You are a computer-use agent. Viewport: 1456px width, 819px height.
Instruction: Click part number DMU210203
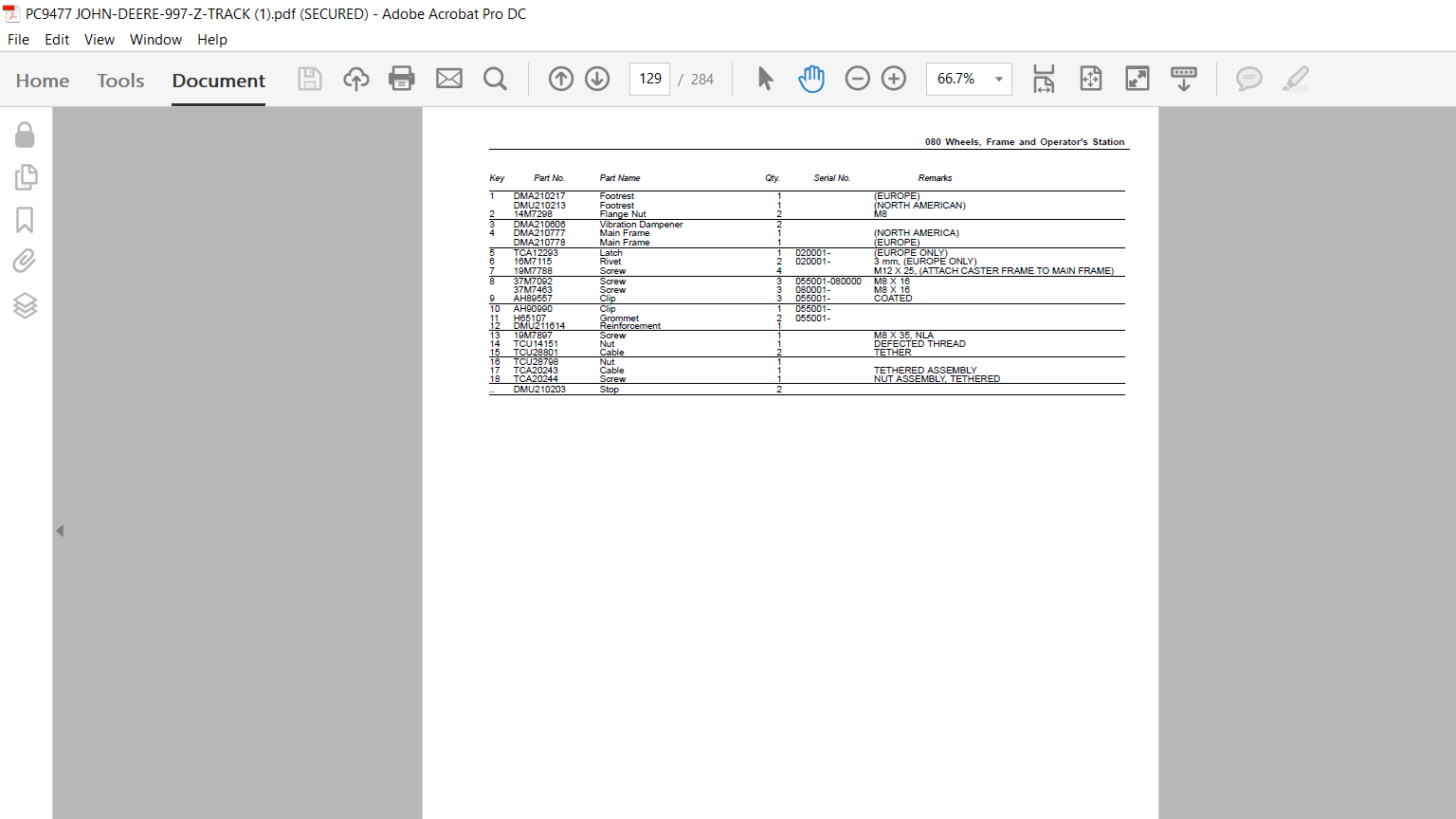point(539,390)
